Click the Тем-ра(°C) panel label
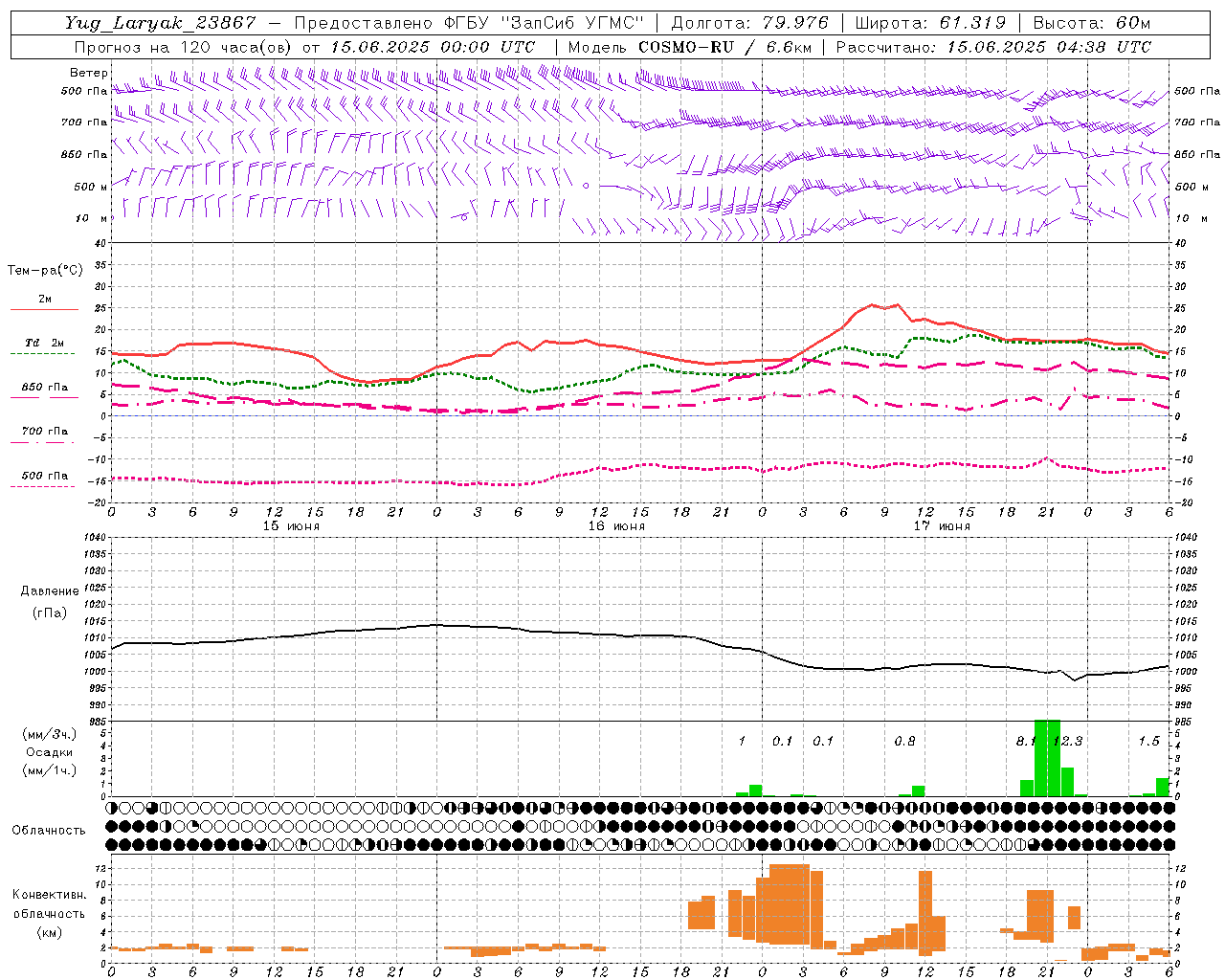This screenshot has height=980, width=1225. click(45, 271)
